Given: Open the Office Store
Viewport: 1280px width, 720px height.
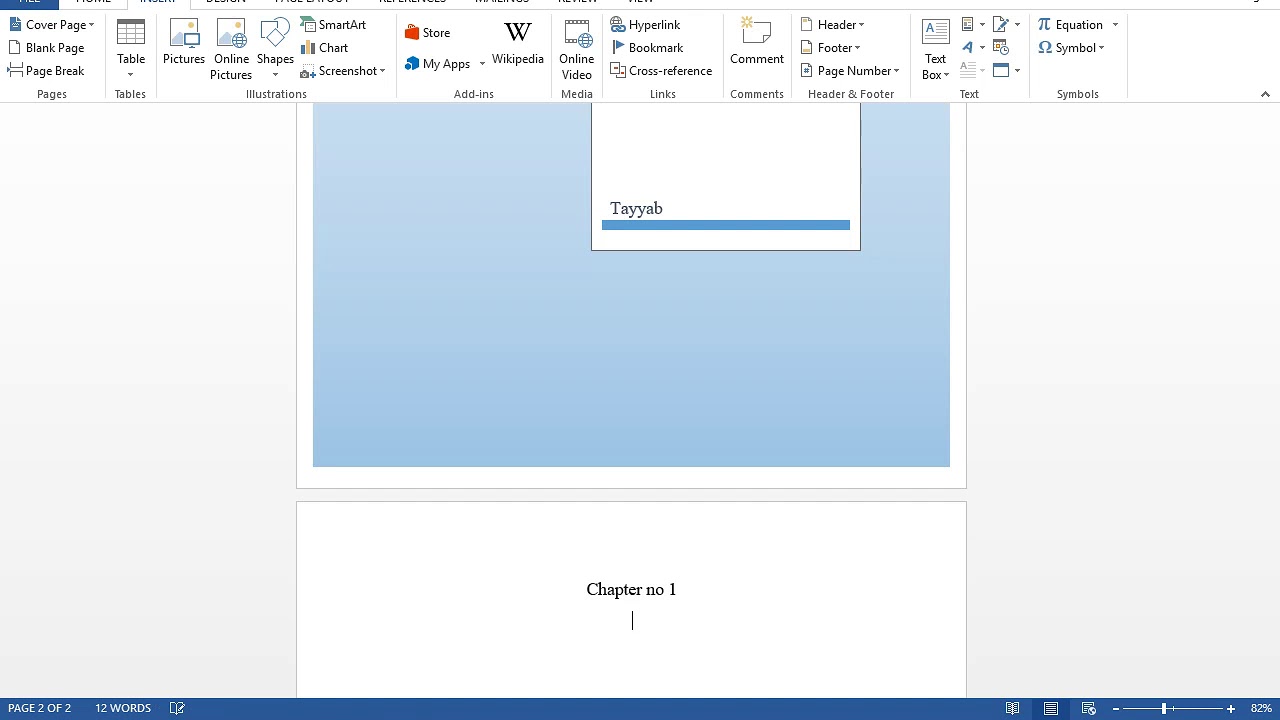Looking at the screenshot, I should [428, 32].
